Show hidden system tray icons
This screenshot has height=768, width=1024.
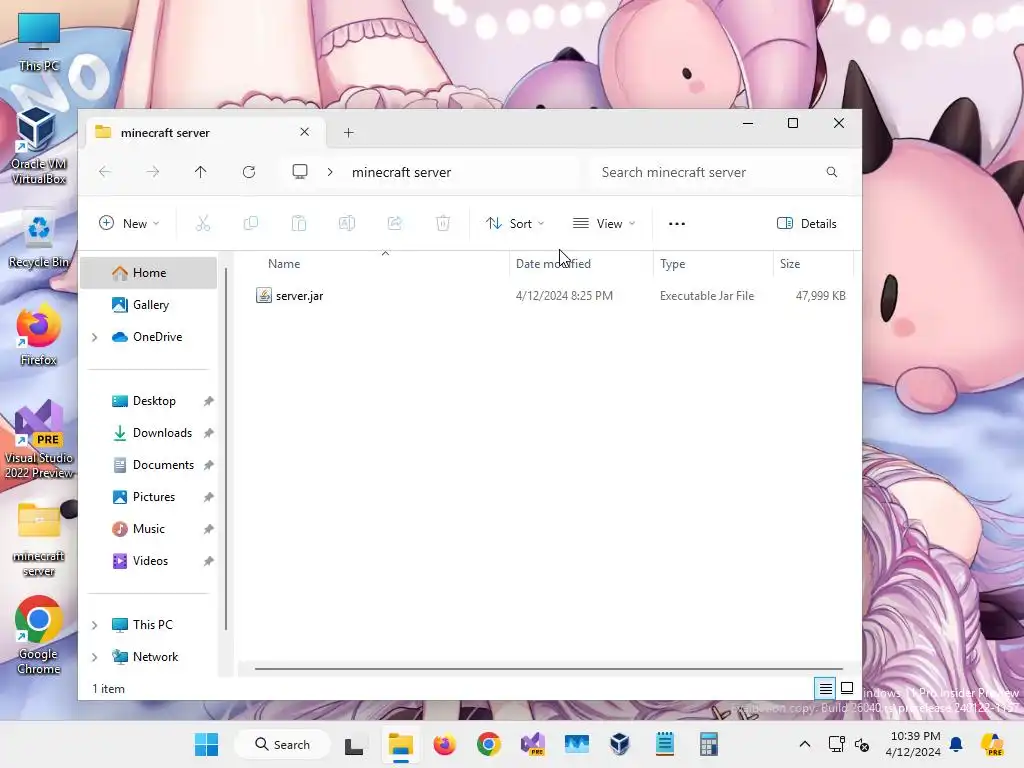[x=805, y=744]
